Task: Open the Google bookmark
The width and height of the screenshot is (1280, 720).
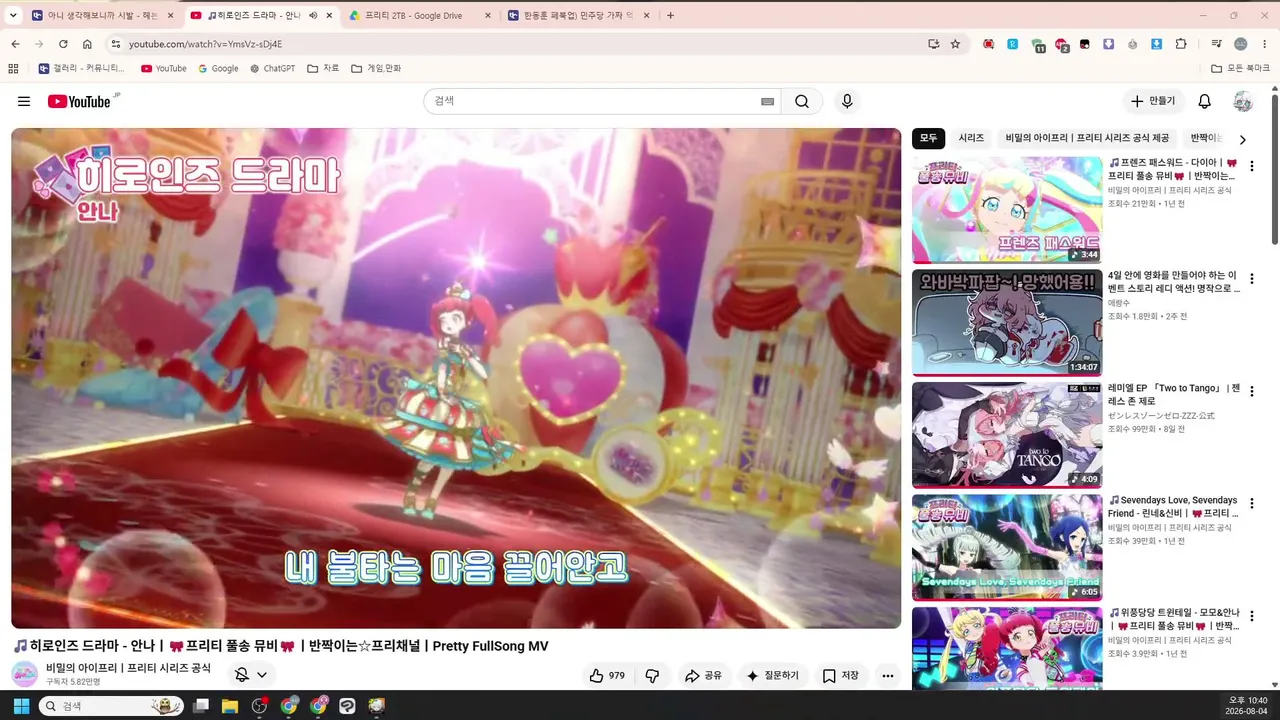Action: 218,69
